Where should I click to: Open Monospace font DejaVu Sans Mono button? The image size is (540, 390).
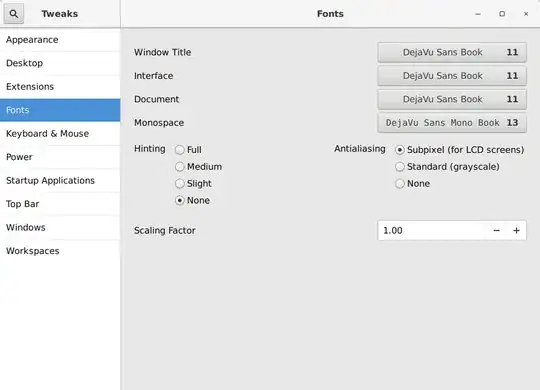coord(452,123)
